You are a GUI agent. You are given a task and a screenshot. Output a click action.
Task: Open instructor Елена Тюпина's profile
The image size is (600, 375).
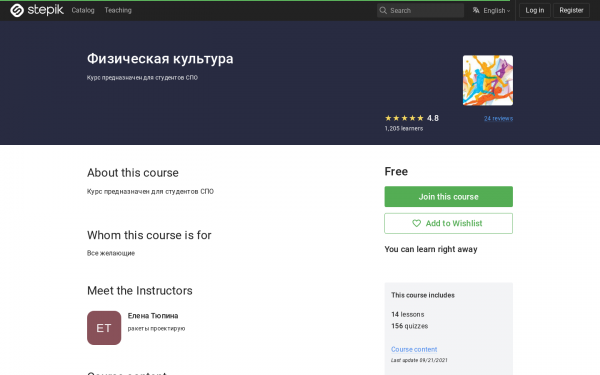tap(153, 316)
